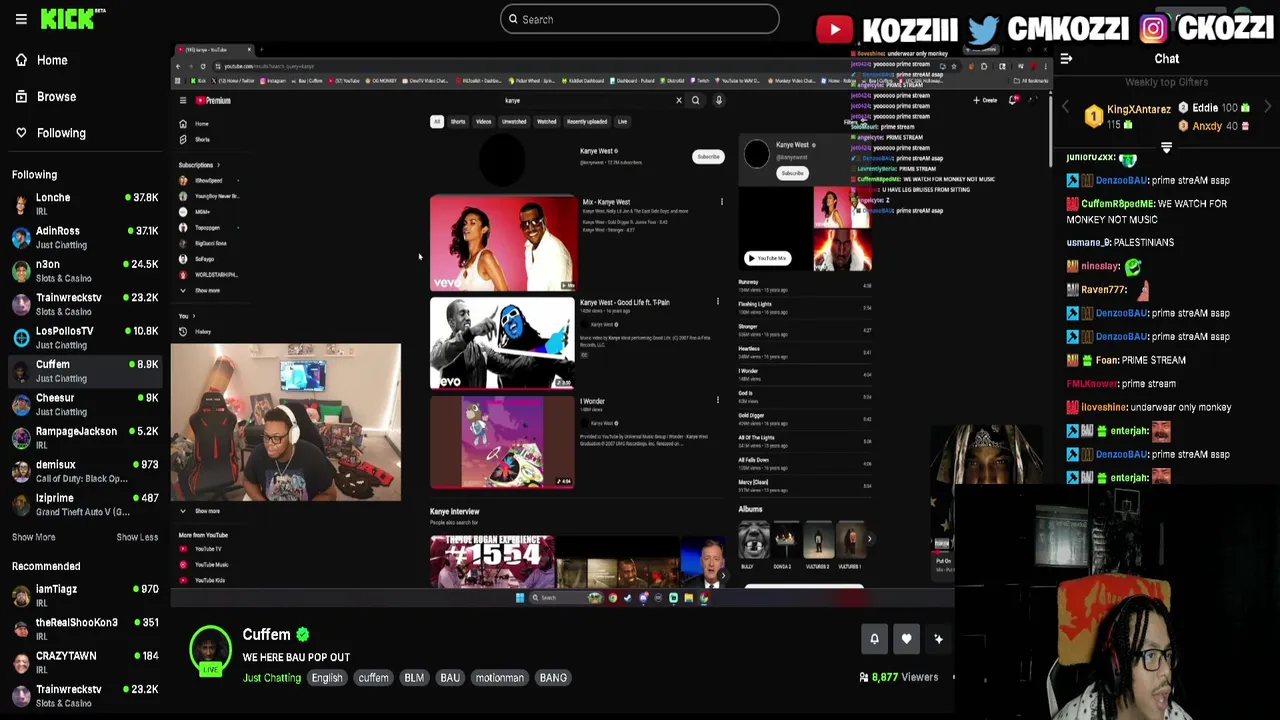Viewport: 1280px width, 720px height.
Task: Open theRealShooKon3 recommended channel
Action: click(x=85, y=629)
